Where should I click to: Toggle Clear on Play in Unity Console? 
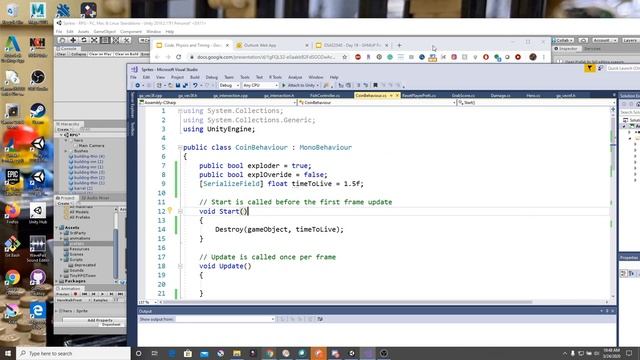[100, 54]
